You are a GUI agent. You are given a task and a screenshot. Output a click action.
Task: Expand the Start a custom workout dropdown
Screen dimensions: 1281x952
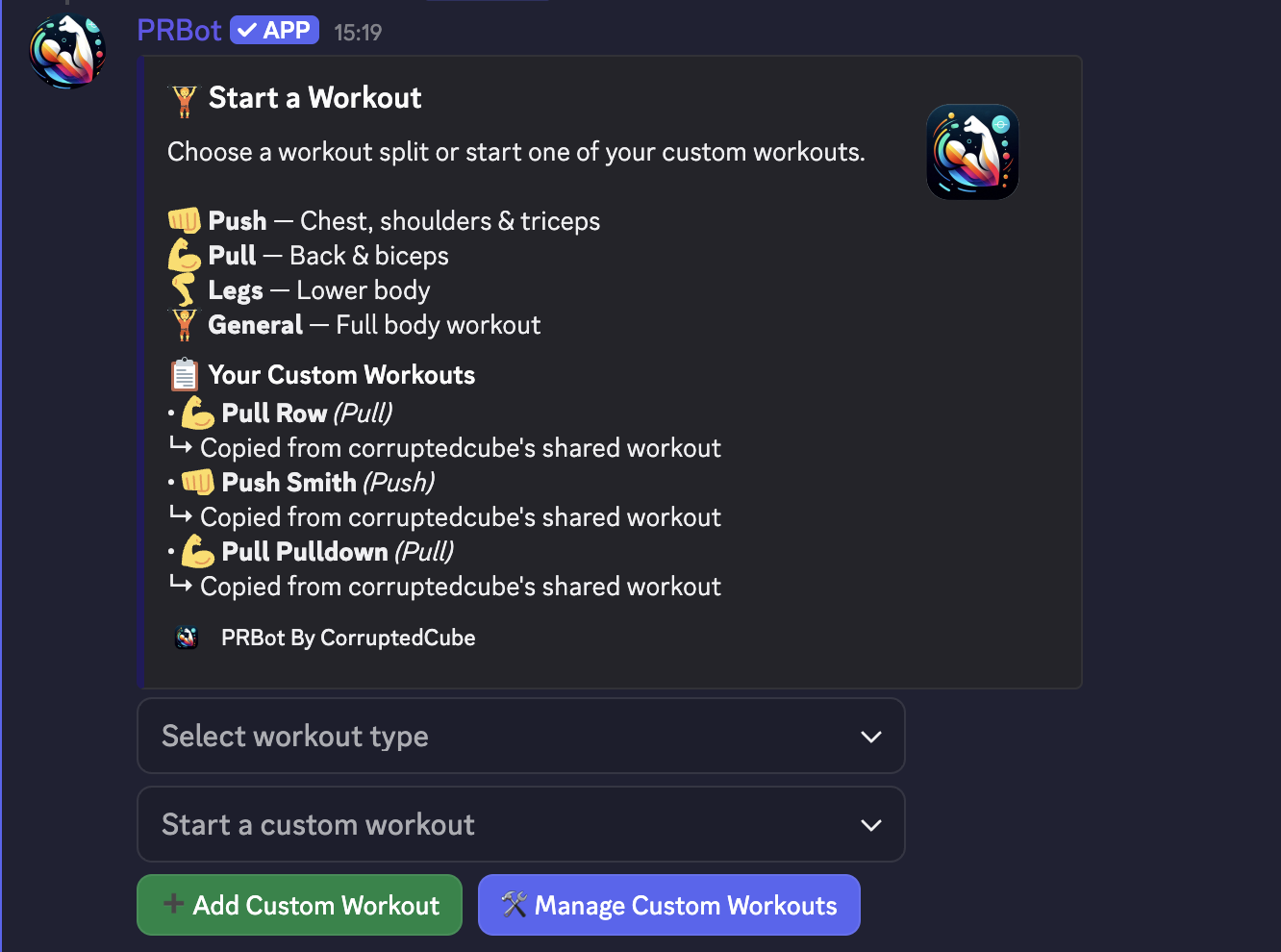pos(521,824)
